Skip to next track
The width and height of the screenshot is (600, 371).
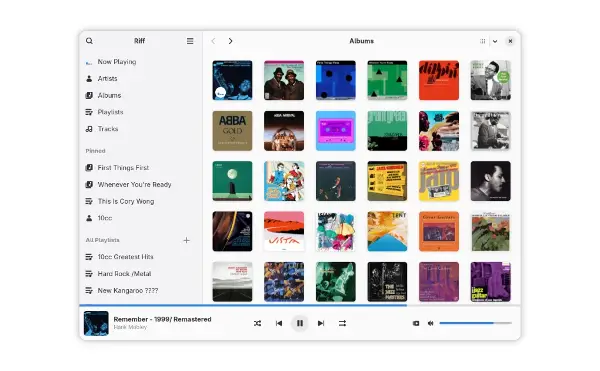[x=321, y=323]
